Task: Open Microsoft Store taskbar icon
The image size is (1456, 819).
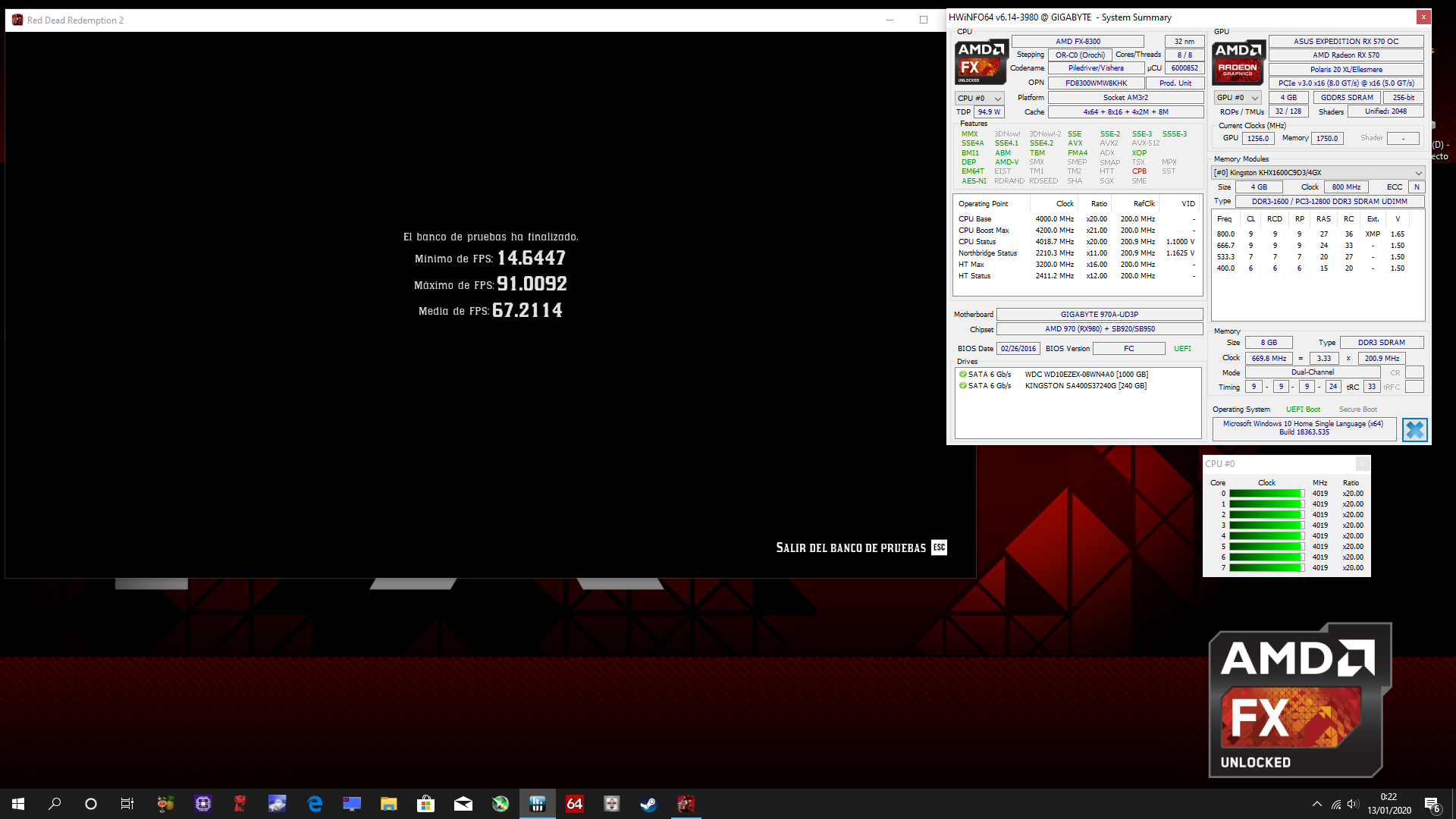Action: coord(425,804)
